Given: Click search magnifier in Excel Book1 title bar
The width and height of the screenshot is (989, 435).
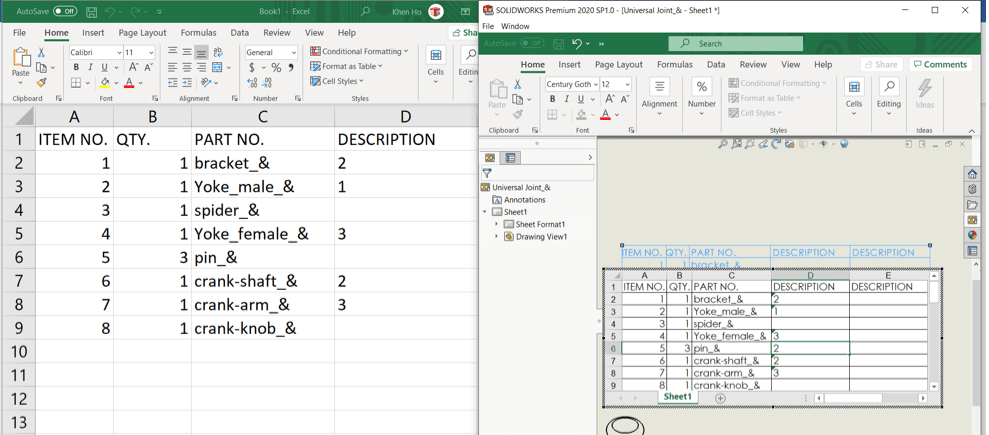Looking at the screenshot, I should (x=365, y=11).
